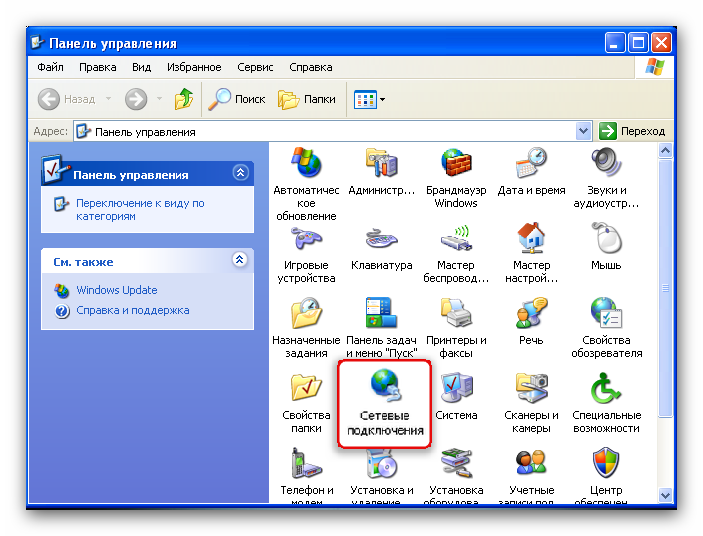The image size is (703, 536).
Task: Open Сканеры и камеры icon
Action: click(531, 388)
